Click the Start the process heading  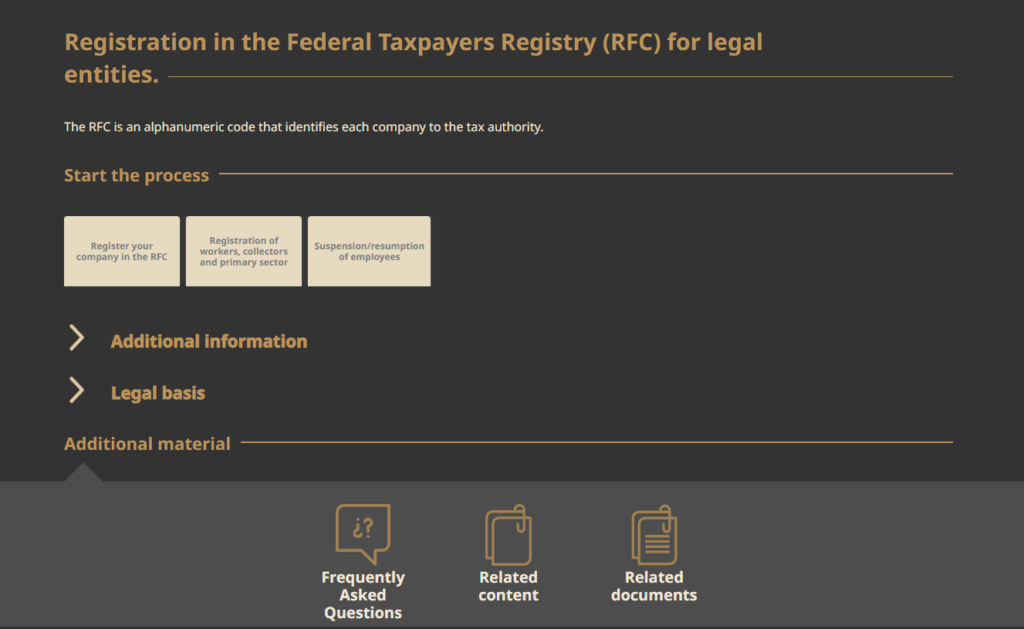[136, 175]
